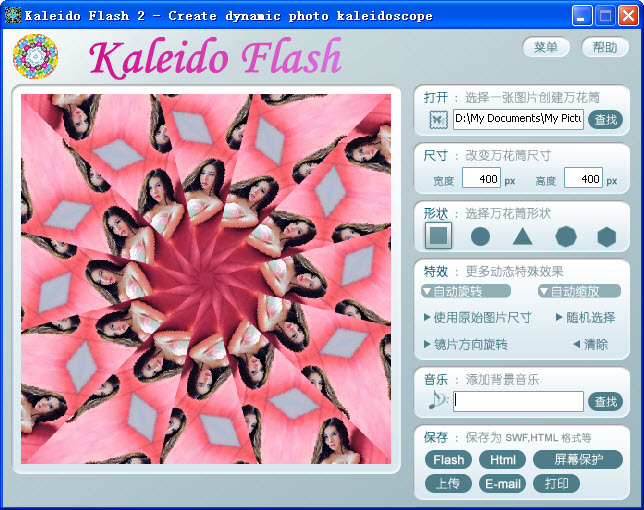Click the Kaleido Flash kaleidoscope logo

coord(35,56)
